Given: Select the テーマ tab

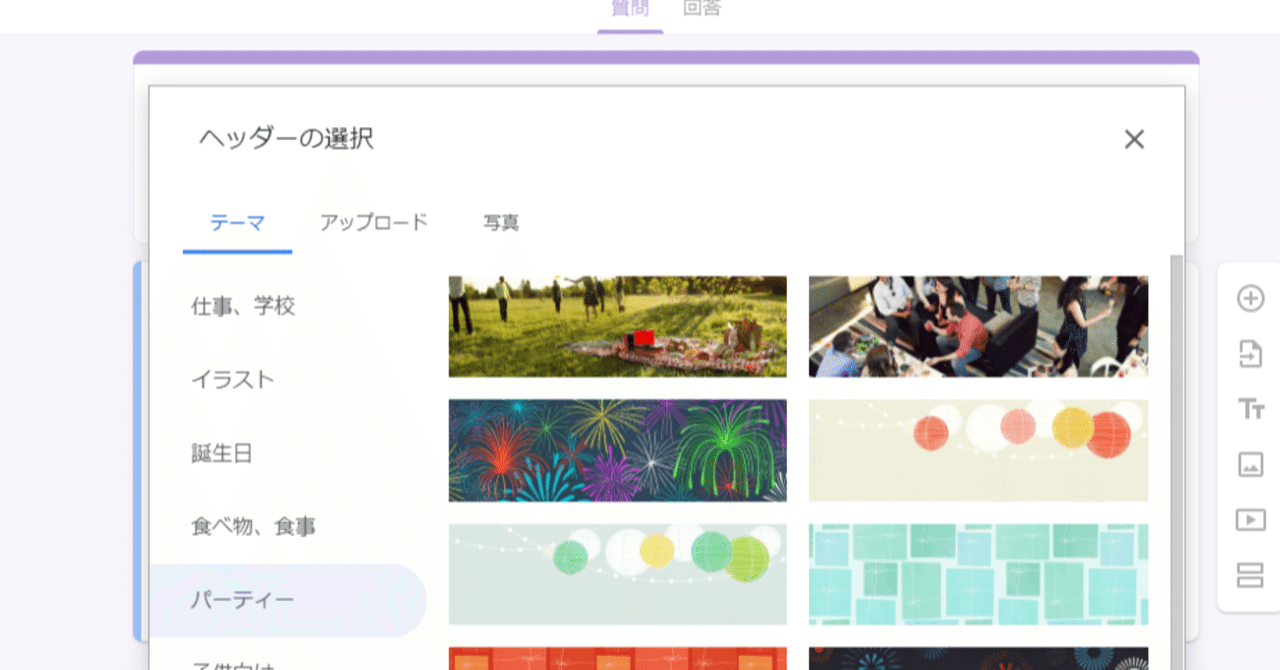Looking at the screenshot, I should pyautogui.click(x=236, y=223).
